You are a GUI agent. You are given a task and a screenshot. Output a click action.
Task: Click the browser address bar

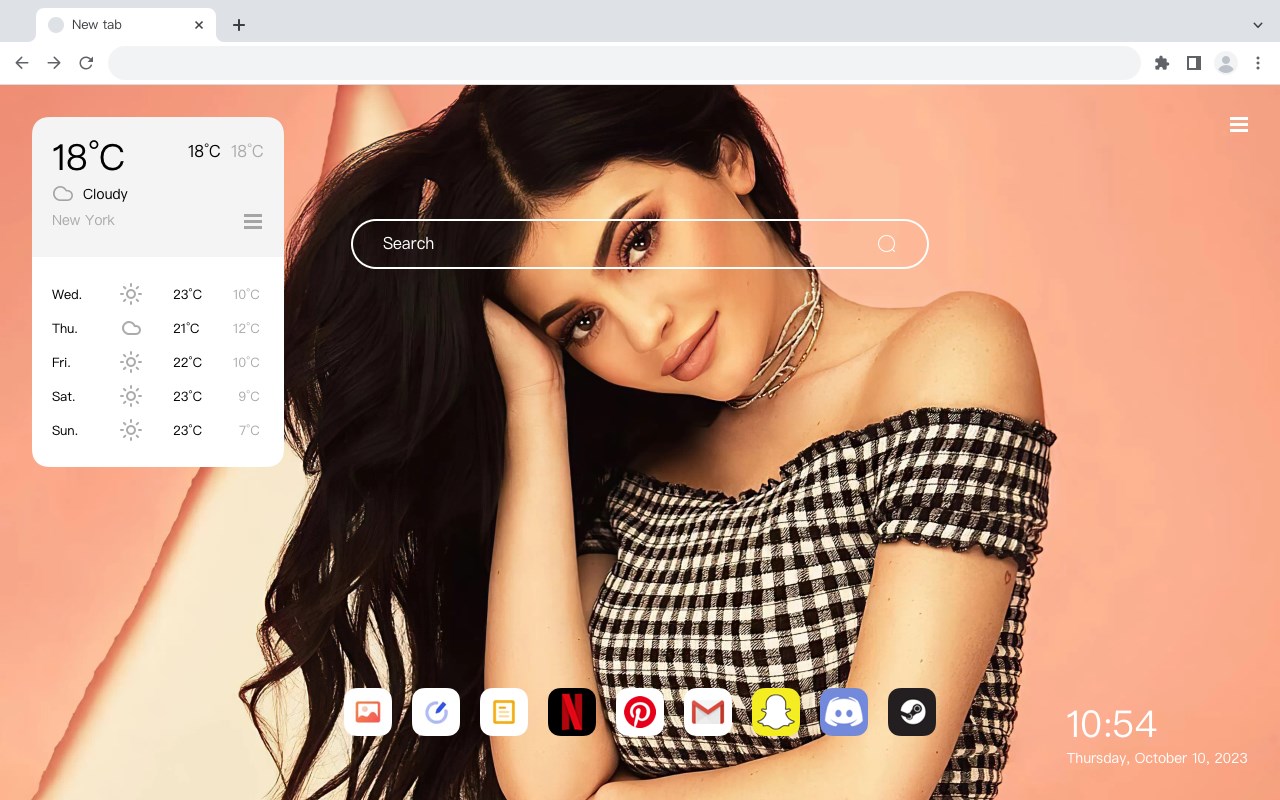(624, 63)
